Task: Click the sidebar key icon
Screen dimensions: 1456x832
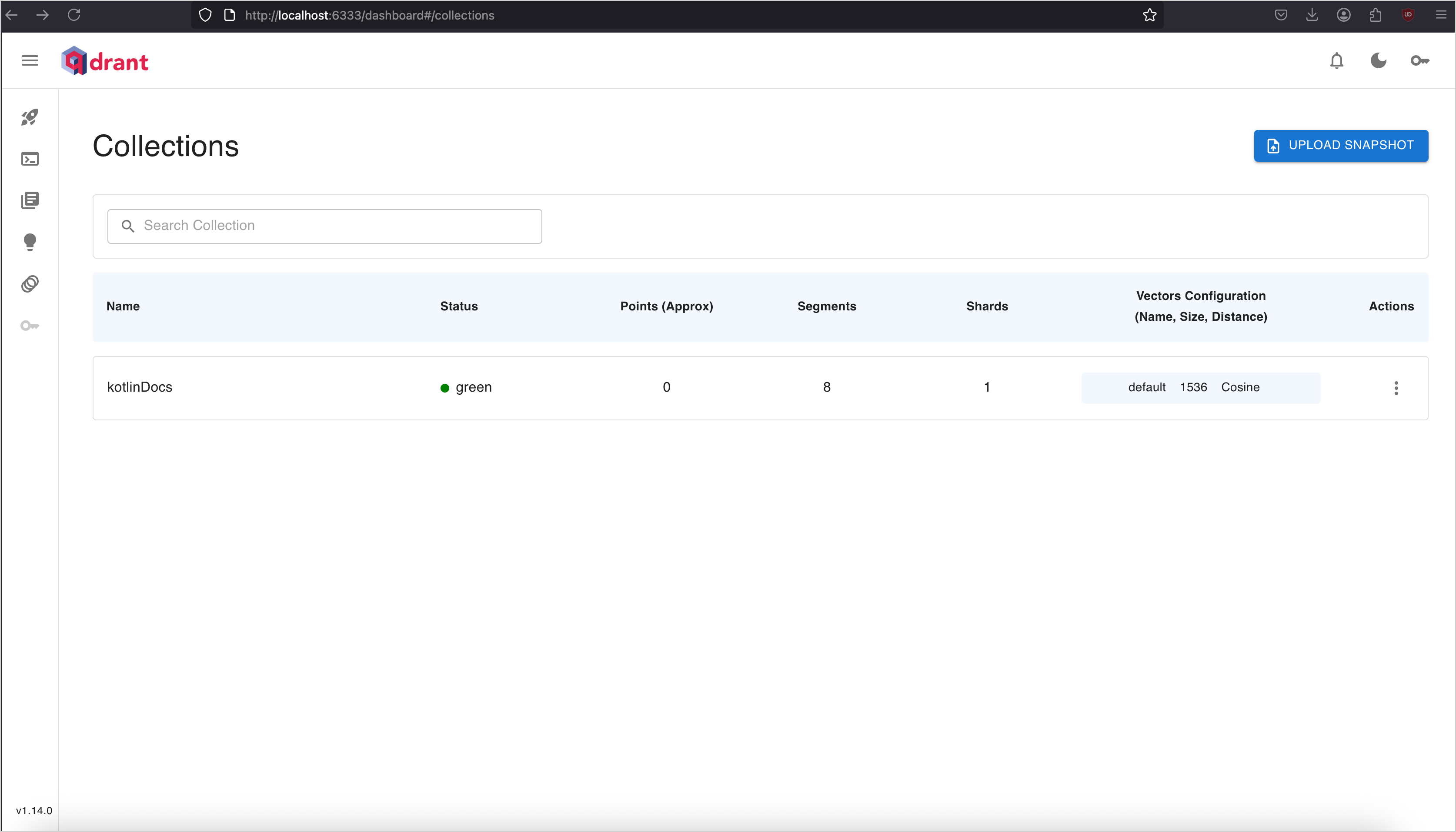Action: [30, 326]
